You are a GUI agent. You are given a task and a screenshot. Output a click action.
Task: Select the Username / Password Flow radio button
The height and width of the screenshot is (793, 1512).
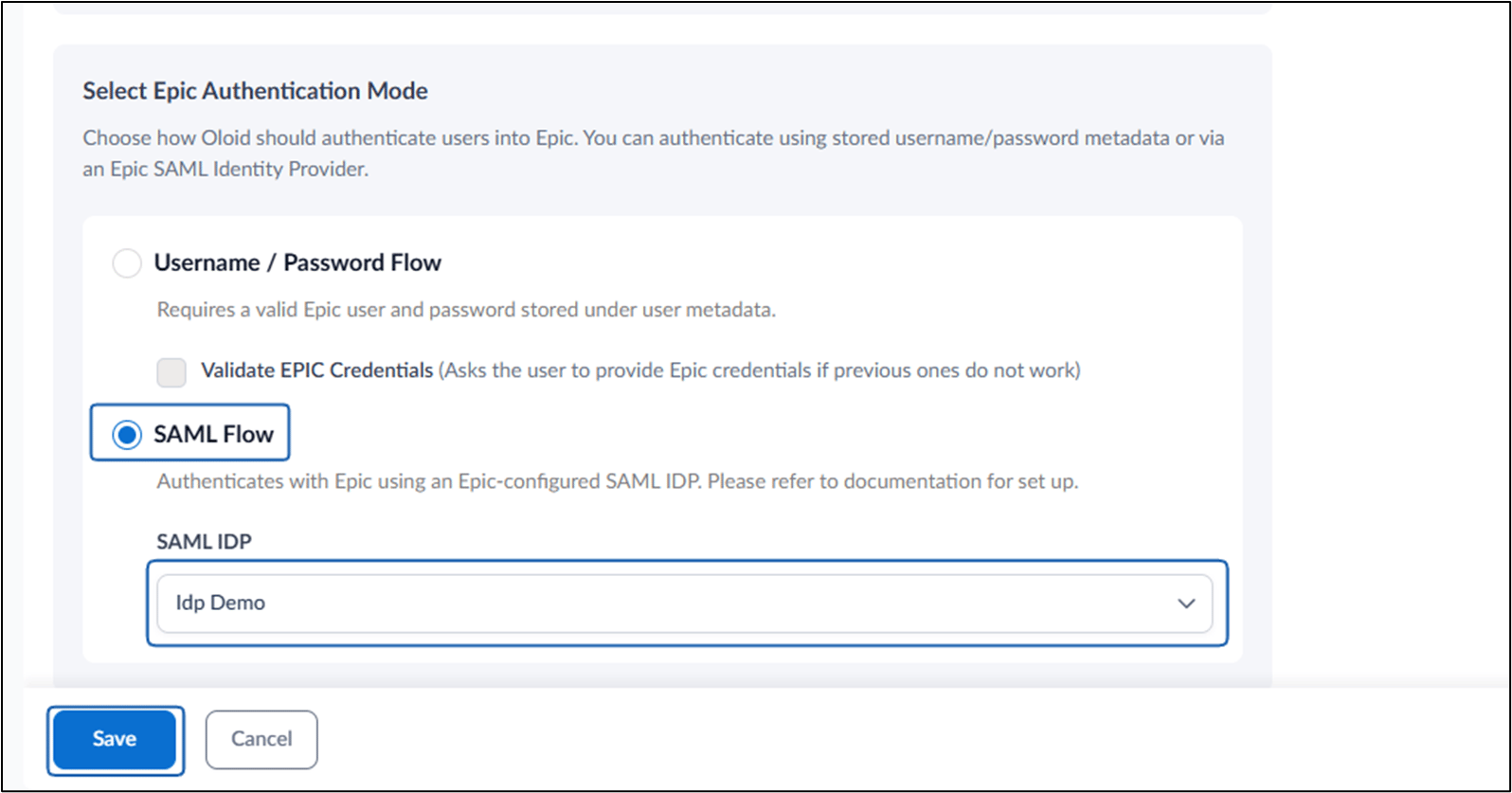tap(127, 262)
